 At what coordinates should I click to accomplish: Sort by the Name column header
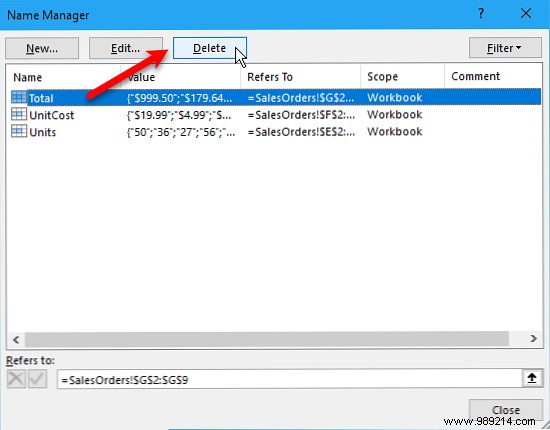63,77
